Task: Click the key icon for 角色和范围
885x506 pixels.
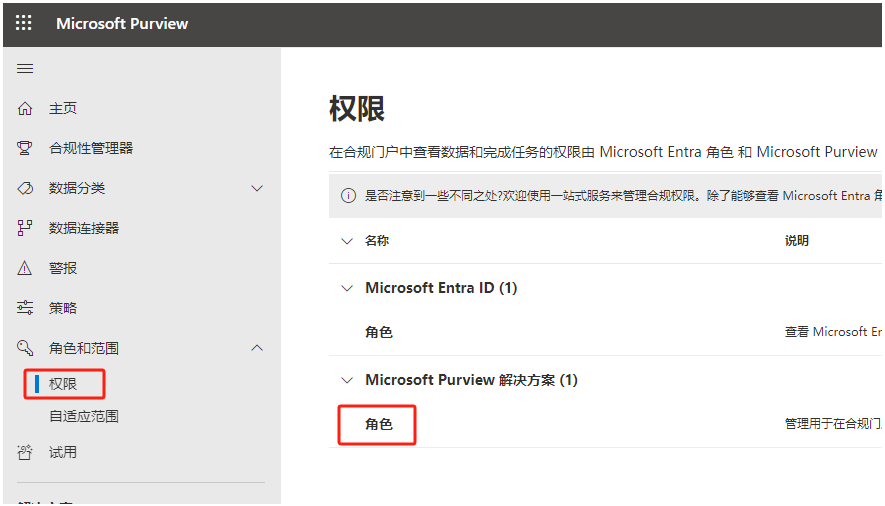Action: click(x=25, y=348)
